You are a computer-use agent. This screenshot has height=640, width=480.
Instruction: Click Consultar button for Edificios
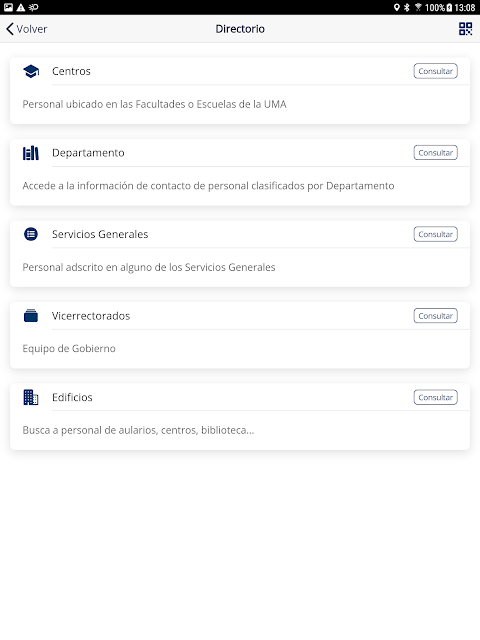pos(436,397)
